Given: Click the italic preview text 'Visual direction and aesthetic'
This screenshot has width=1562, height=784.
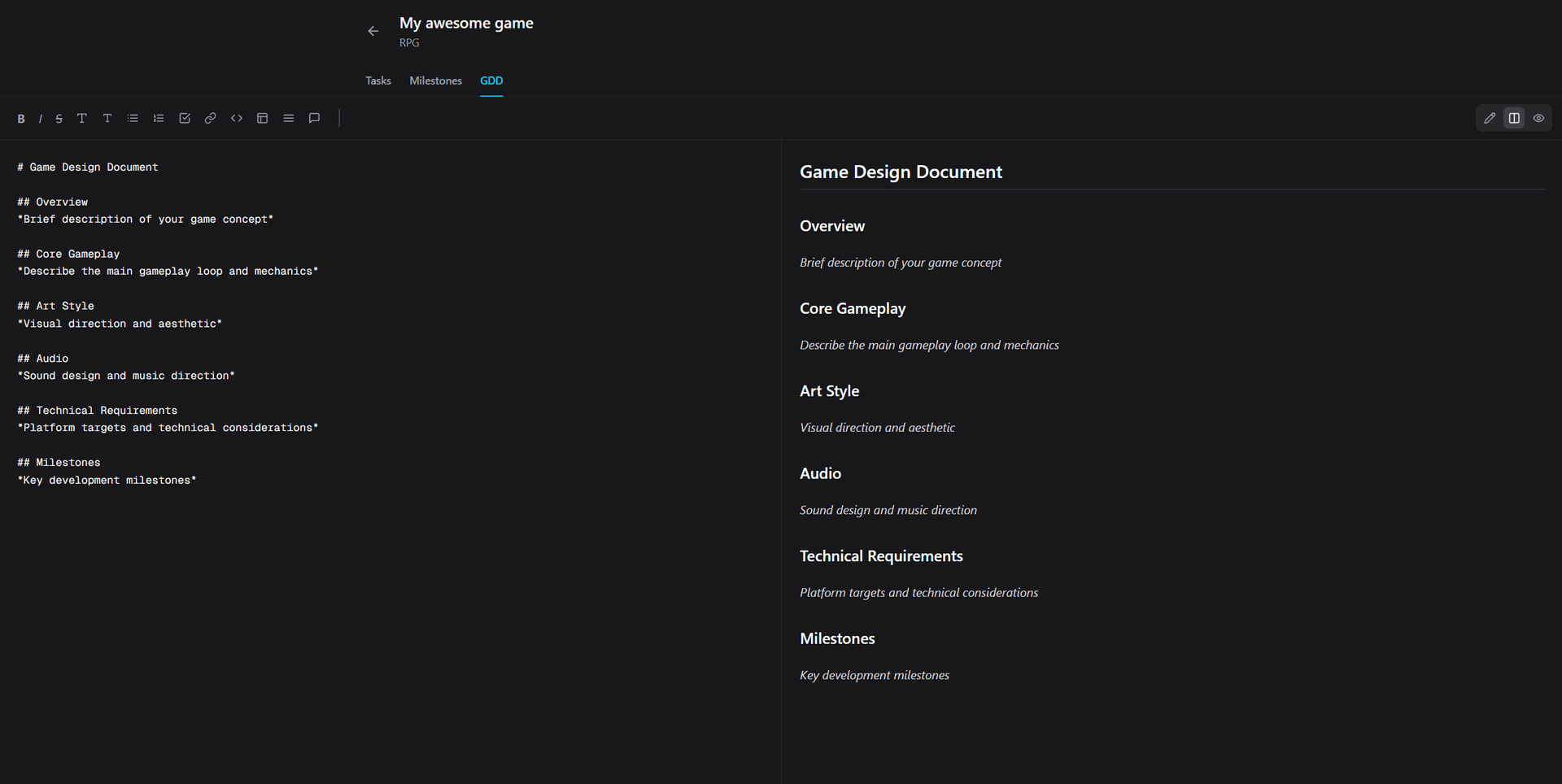Looking at the screenshot, I should coord(877,428).
